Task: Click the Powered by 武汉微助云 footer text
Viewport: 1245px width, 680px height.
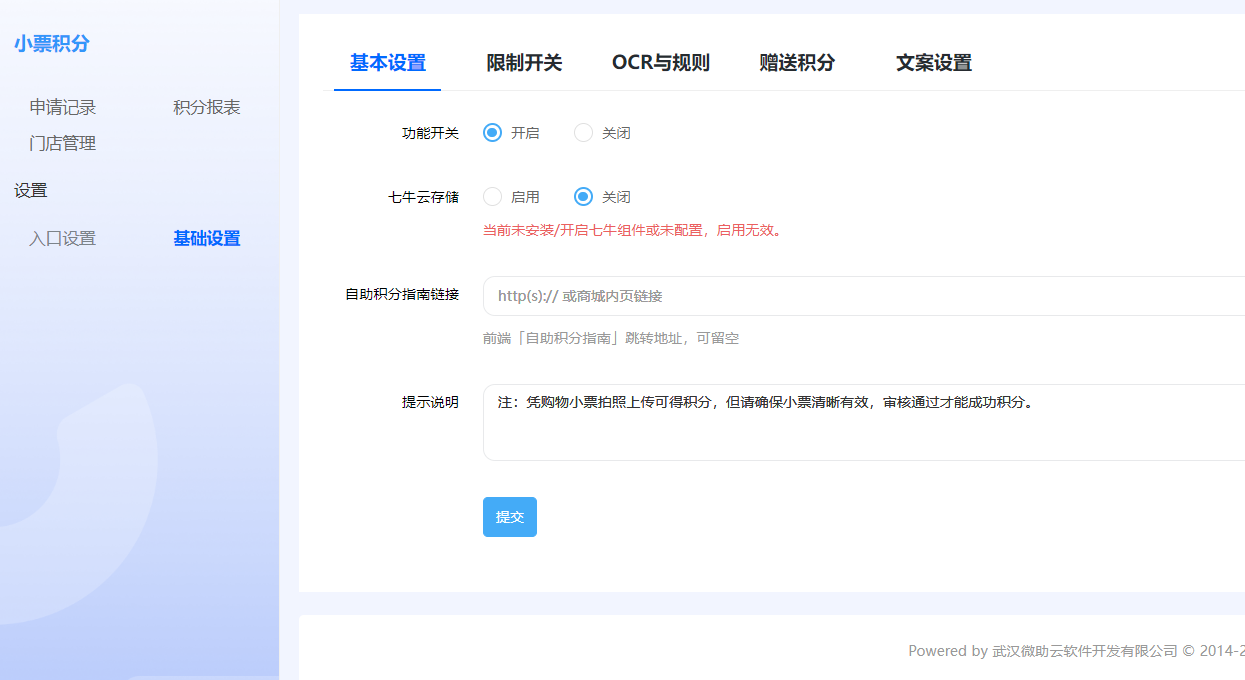Action: [1076, 651]
